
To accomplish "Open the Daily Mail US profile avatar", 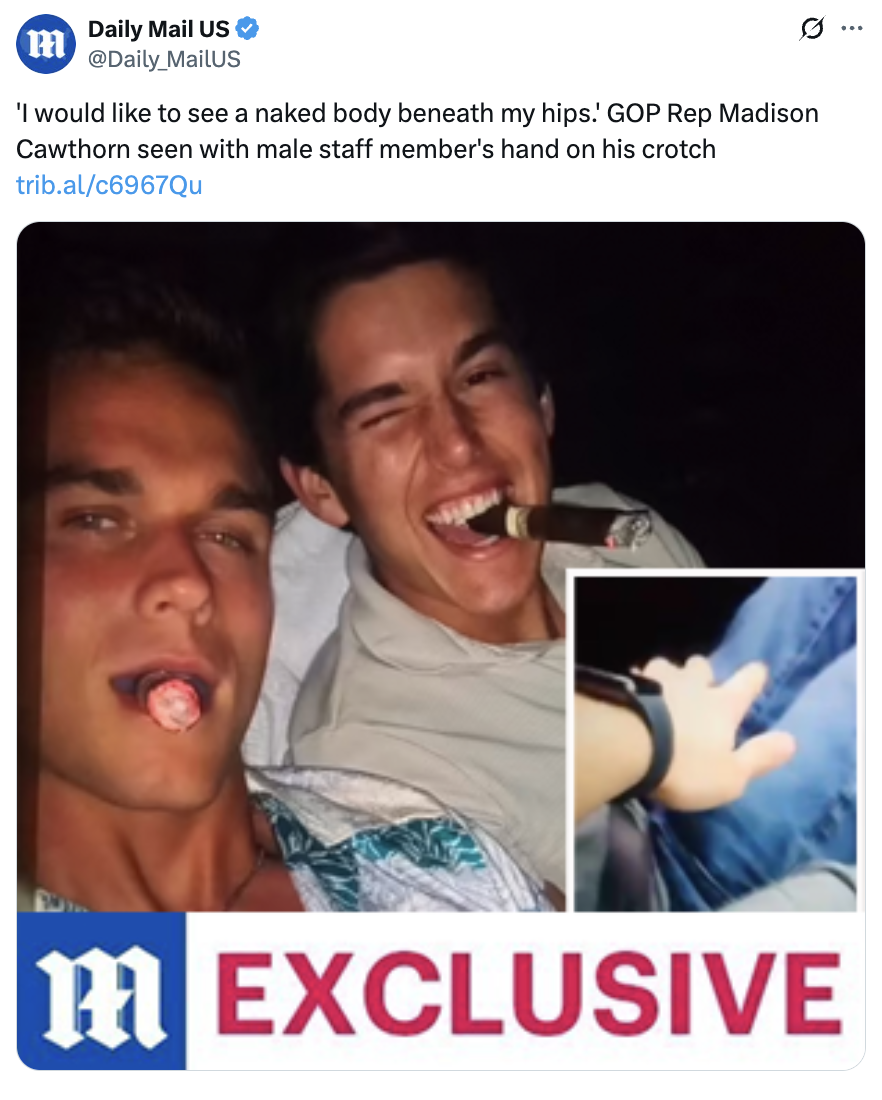I will tap(46, 43).
